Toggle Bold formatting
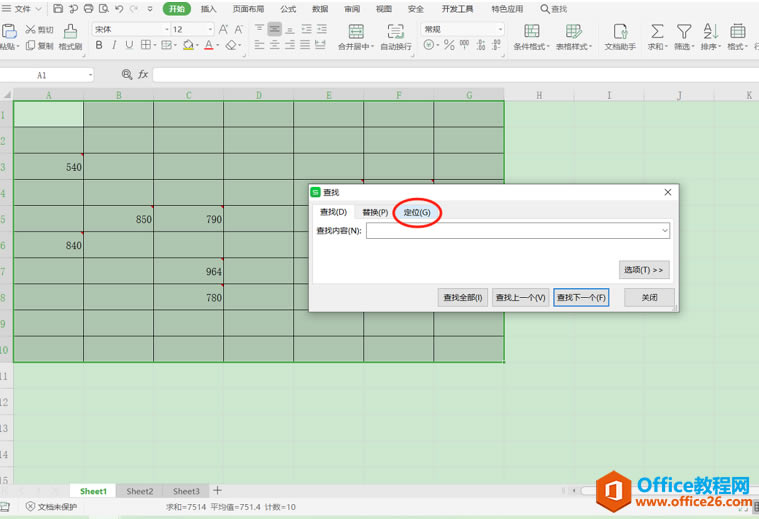 coord(99,46)
